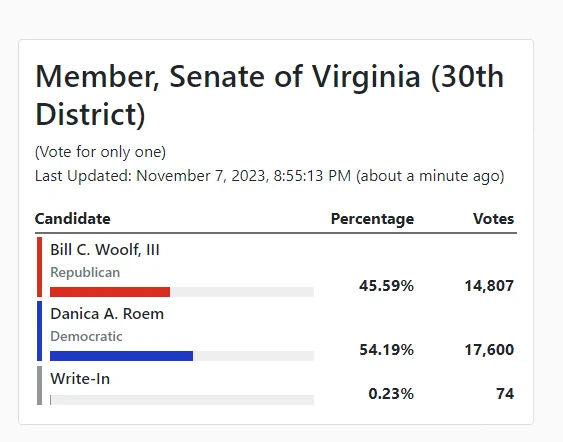This screenshot has height=442, width=563.
Task: Click the Write-In candidate label
Action: coord(80,379)
